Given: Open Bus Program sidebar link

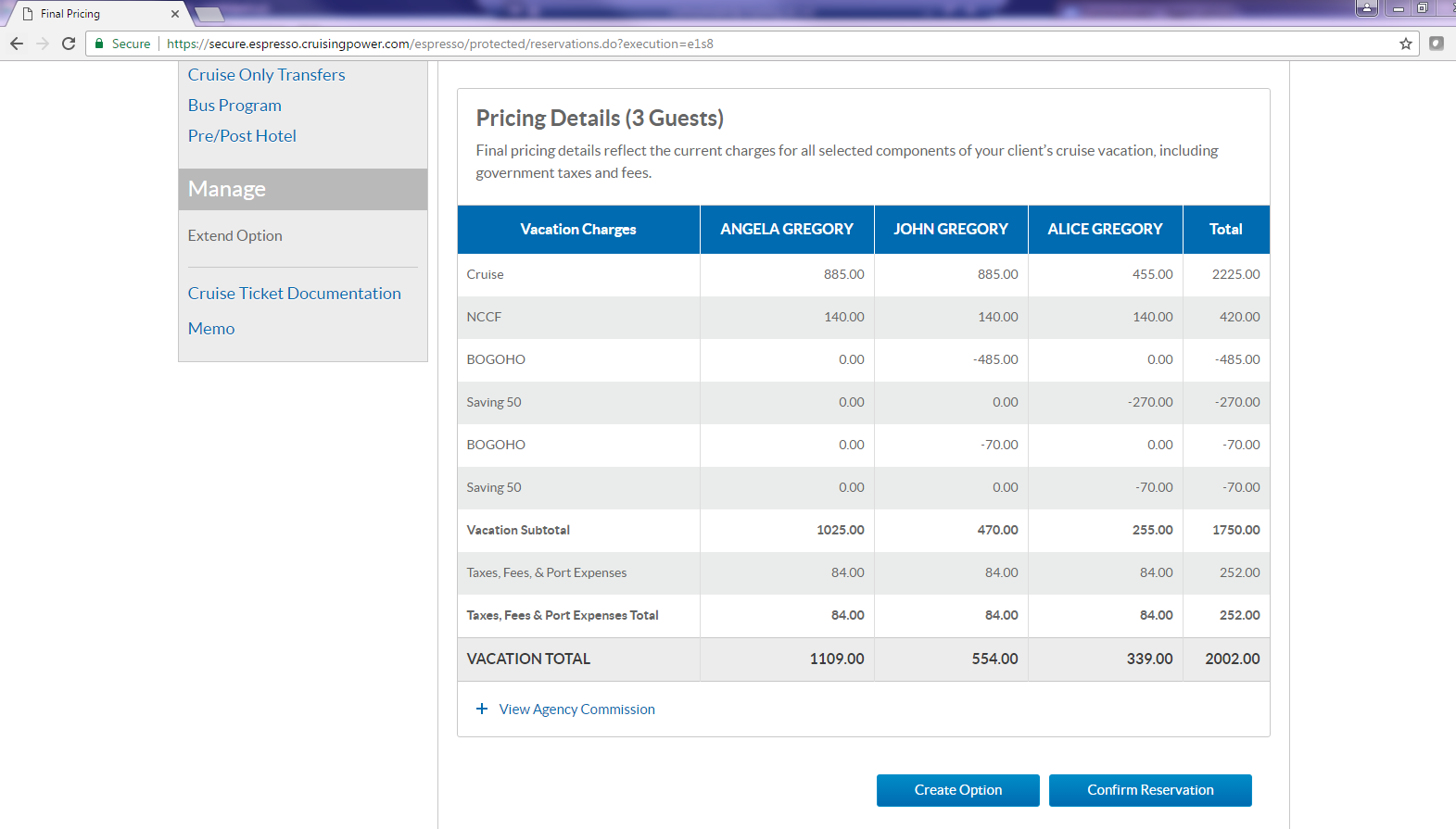Looking at the screenshot, I should [x=234, y=106].
